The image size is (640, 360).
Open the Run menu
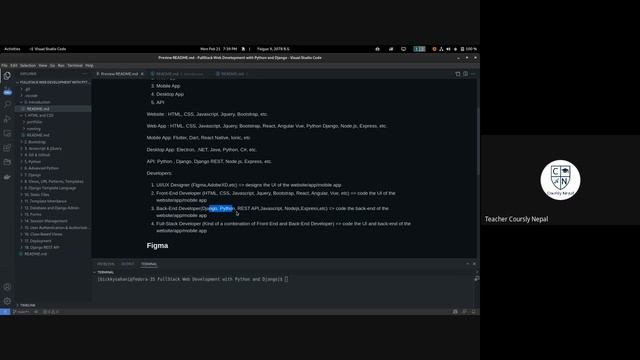click(61, 65)
